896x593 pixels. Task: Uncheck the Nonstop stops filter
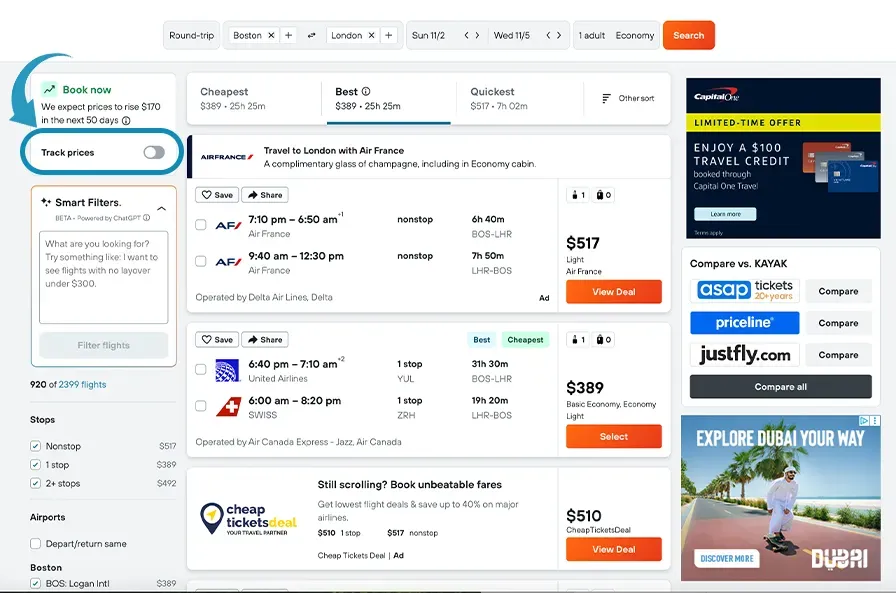tap(36, 446)
